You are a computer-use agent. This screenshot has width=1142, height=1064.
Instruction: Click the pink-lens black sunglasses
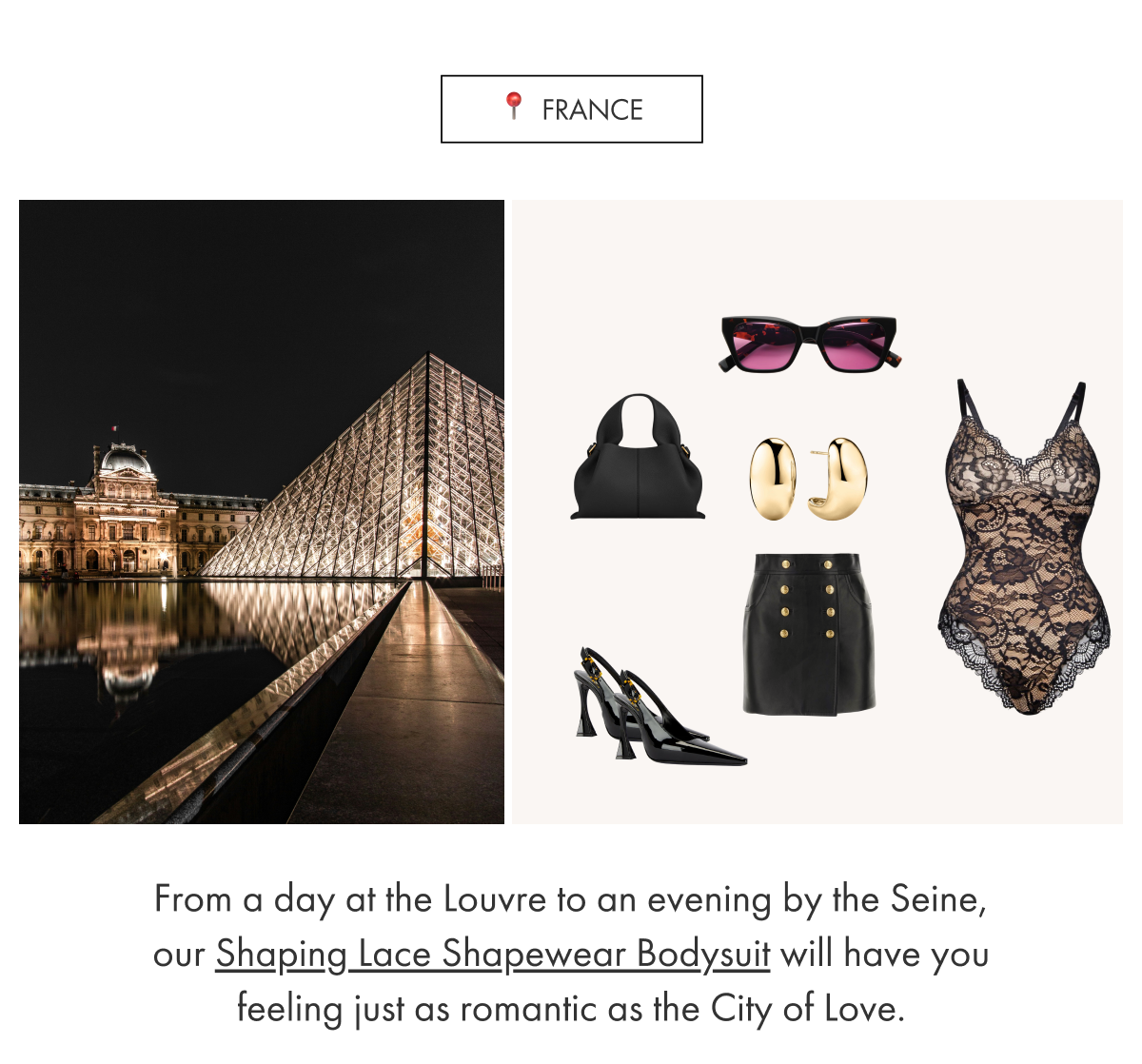(810, 344)
